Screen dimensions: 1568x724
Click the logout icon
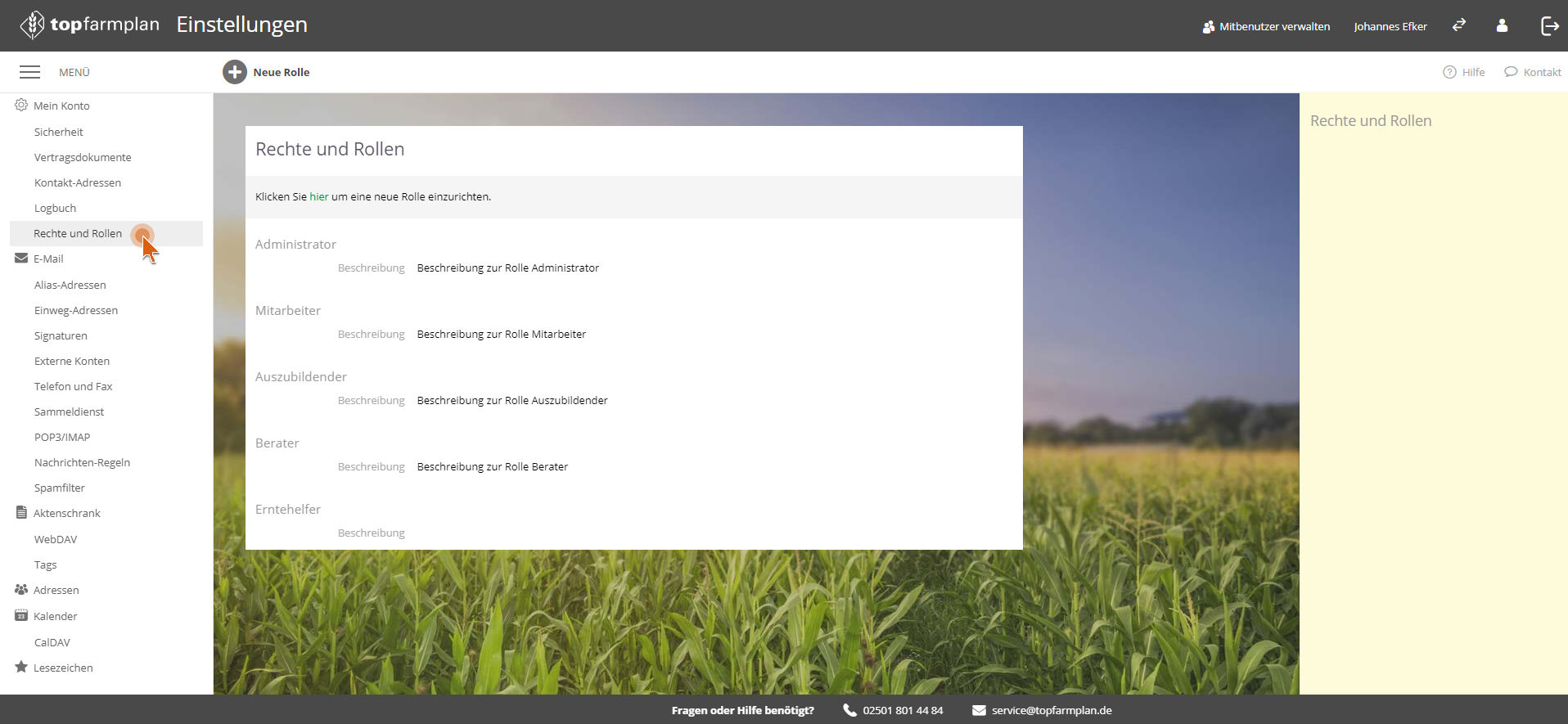pos(1549,25)
